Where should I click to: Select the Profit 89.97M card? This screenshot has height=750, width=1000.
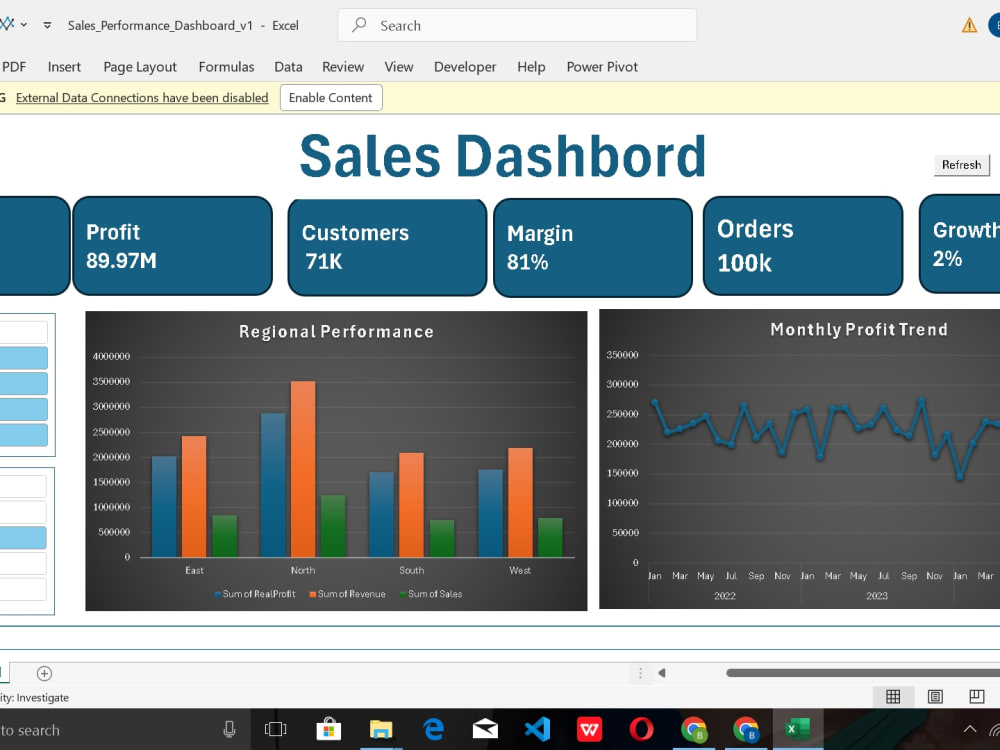173,246
